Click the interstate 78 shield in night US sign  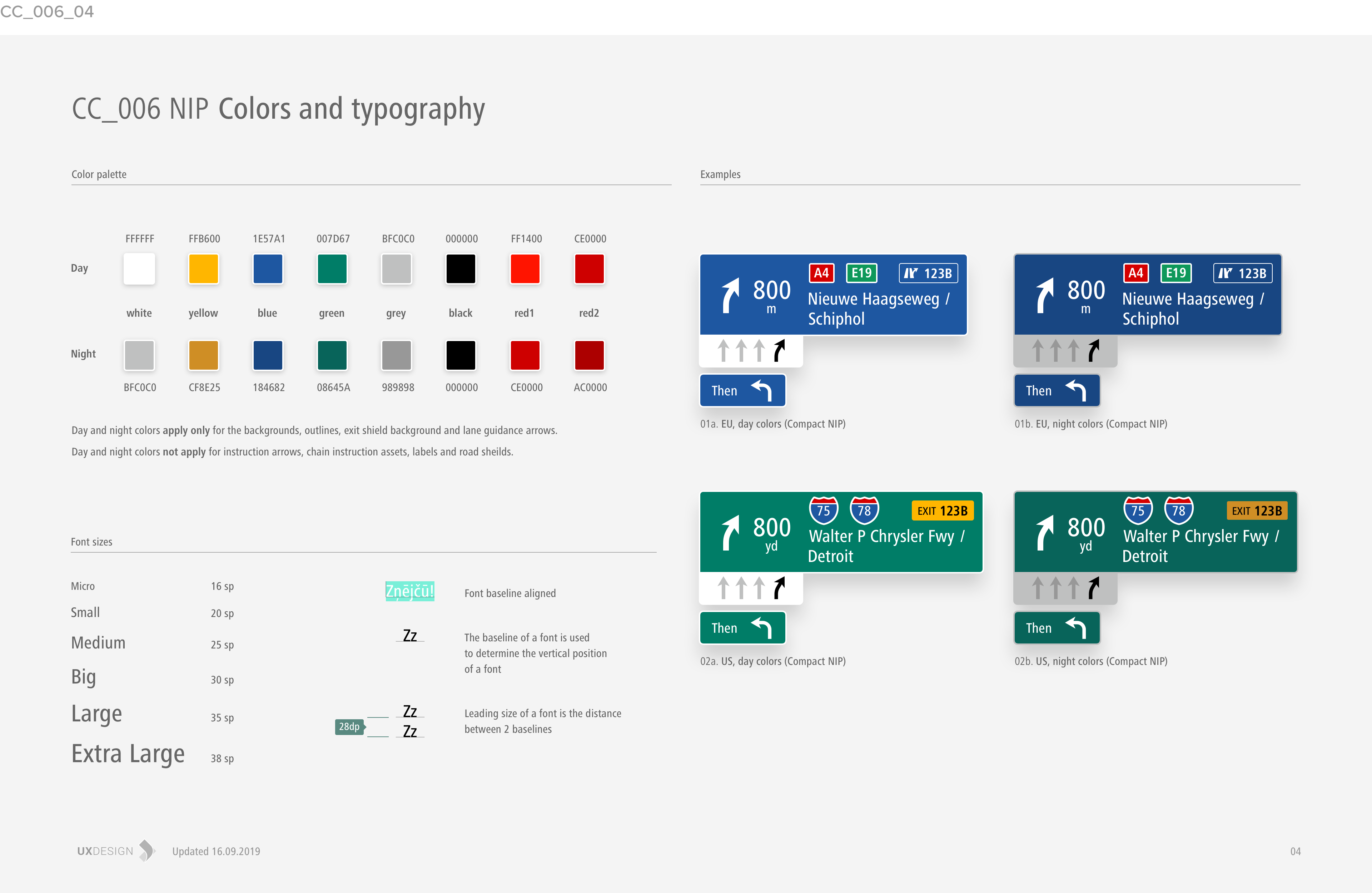pyautogui.click(x=1178, y=510)
